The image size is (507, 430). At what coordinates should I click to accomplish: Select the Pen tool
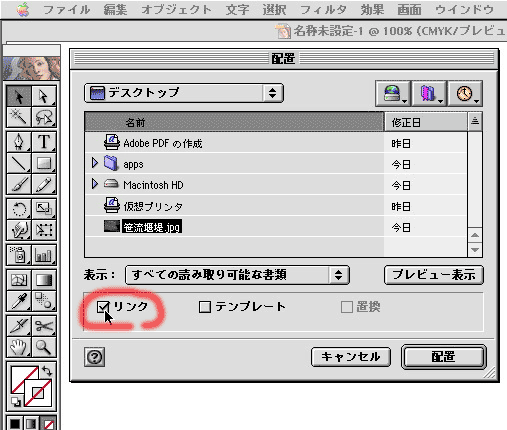point(19,142)
